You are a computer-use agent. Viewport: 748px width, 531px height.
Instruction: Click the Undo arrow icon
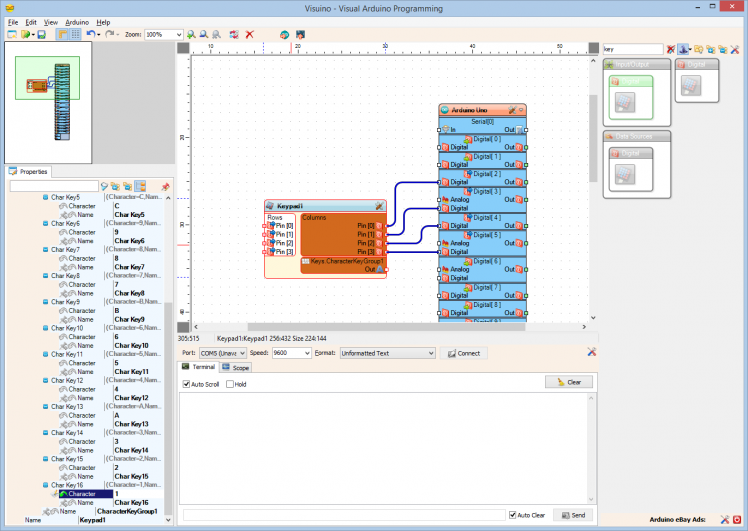(90, 34)
